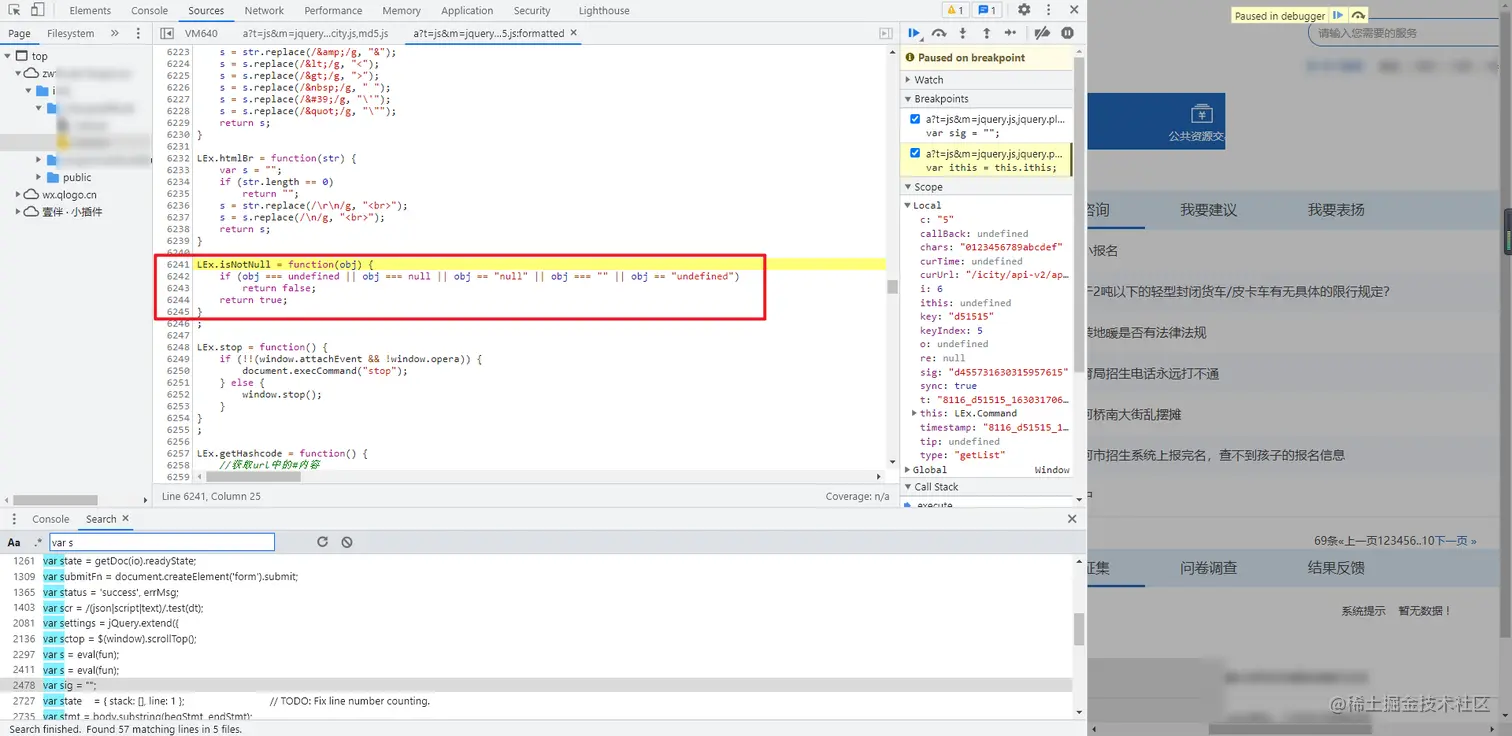Open the city.js,md5.js file tab
1512x736 pixels.
click(315, 33)
